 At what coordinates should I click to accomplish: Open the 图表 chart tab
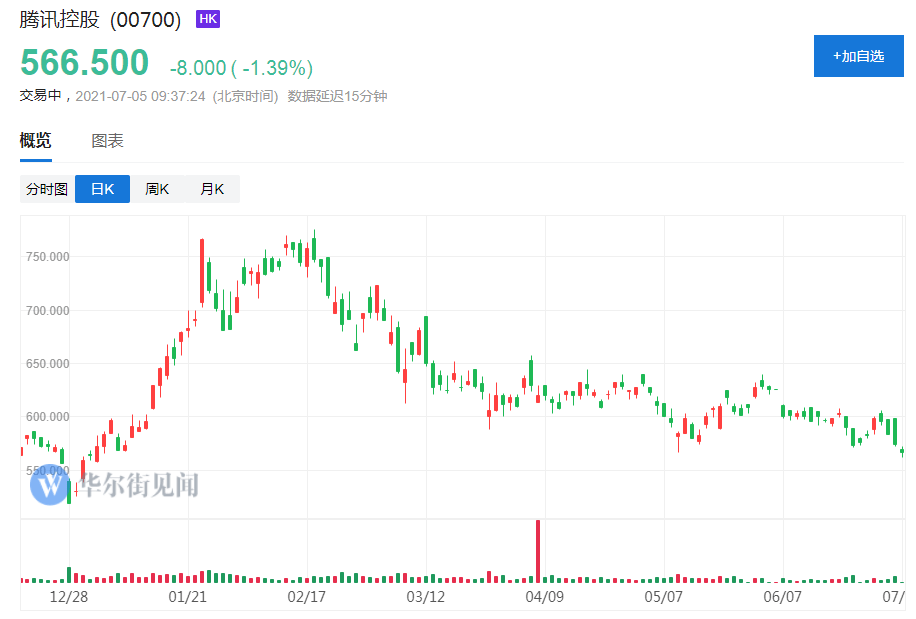click(107, 140)
